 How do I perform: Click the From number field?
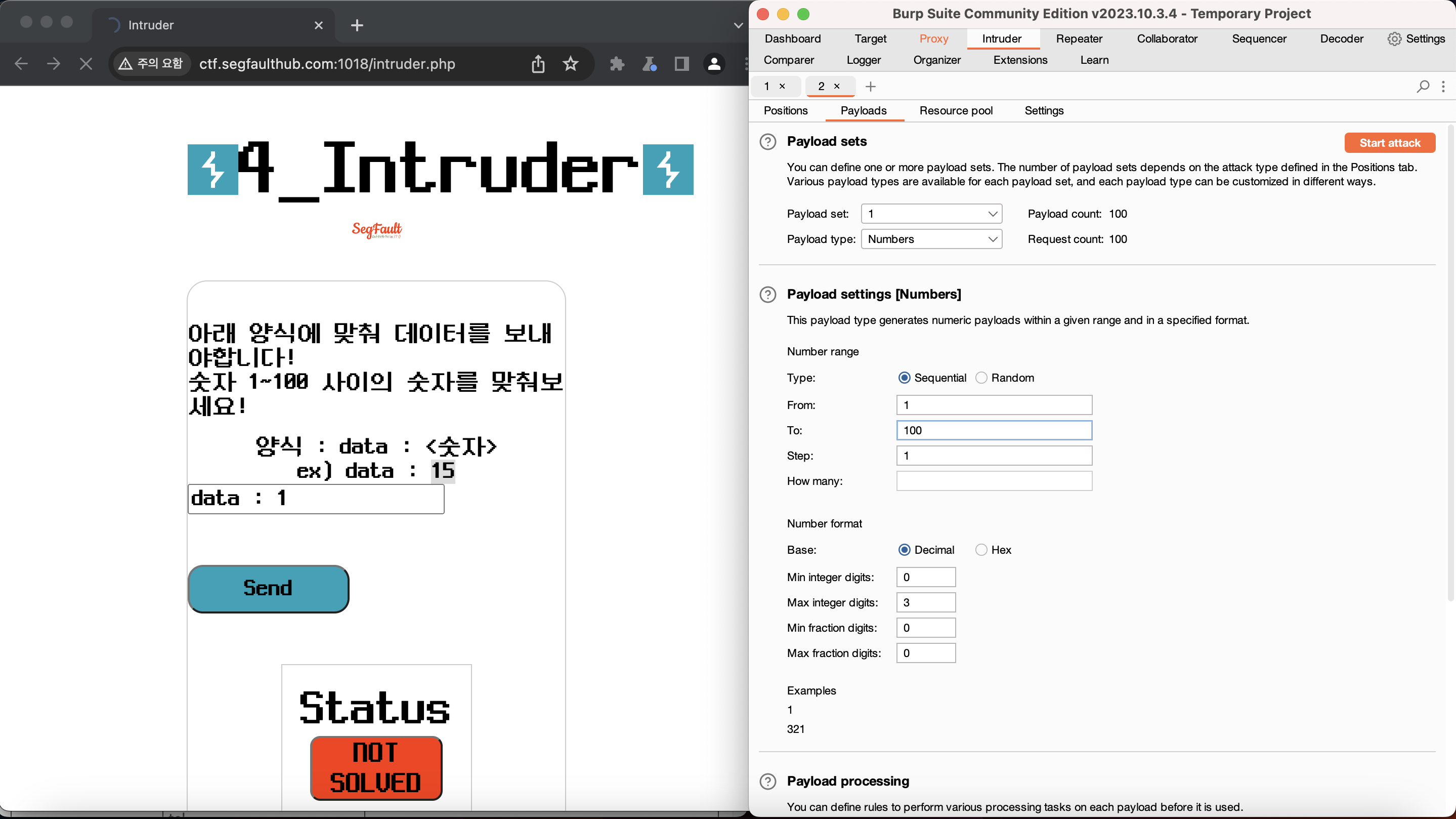[x=994, y=405]
